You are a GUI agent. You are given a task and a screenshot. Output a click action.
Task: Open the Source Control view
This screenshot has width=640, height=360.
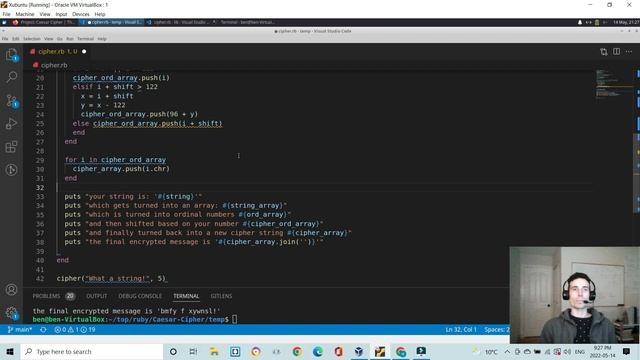click(11, 101)
